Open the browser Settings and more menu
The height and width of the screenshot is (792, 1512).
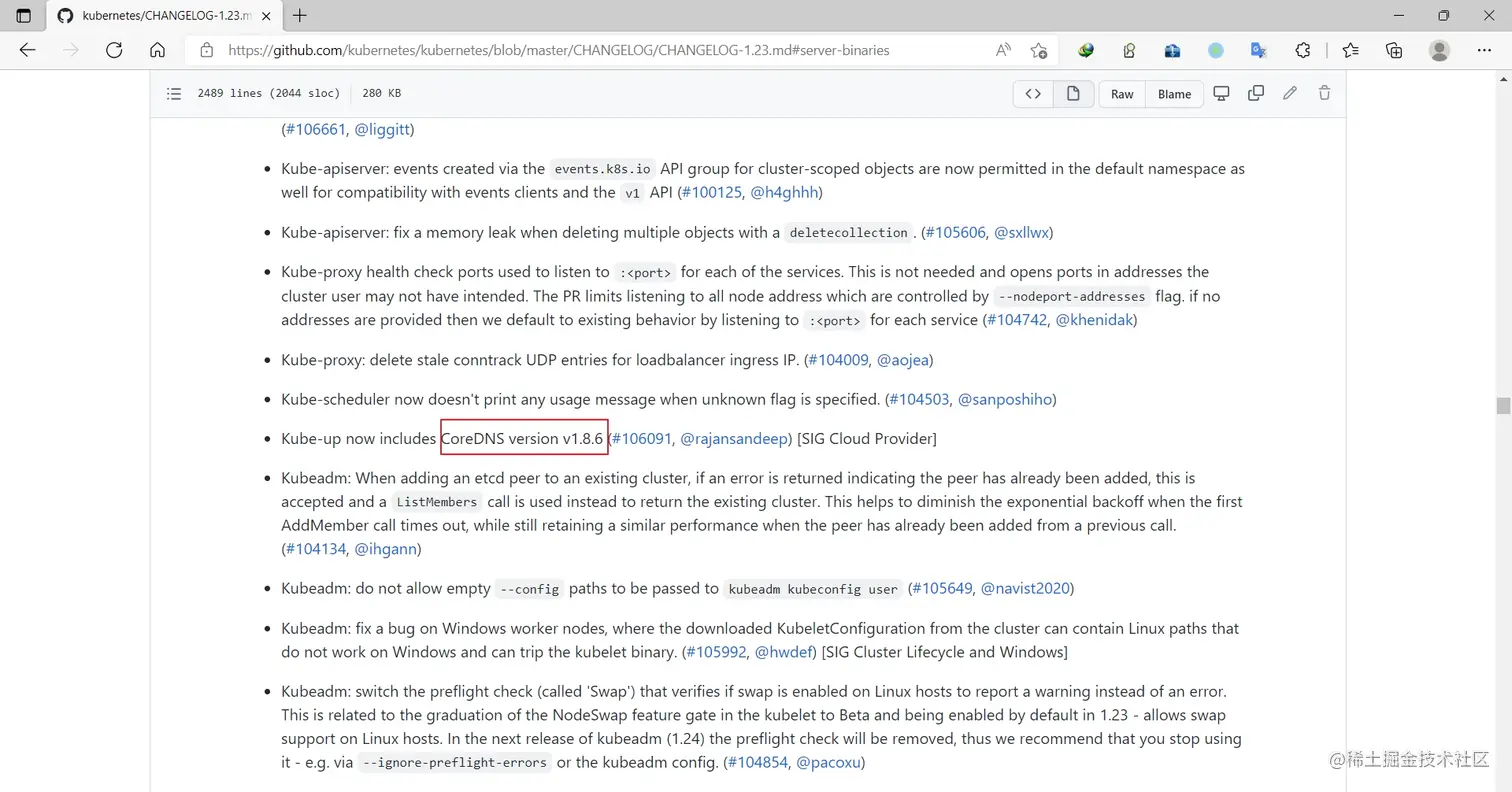click(1484, 50)
